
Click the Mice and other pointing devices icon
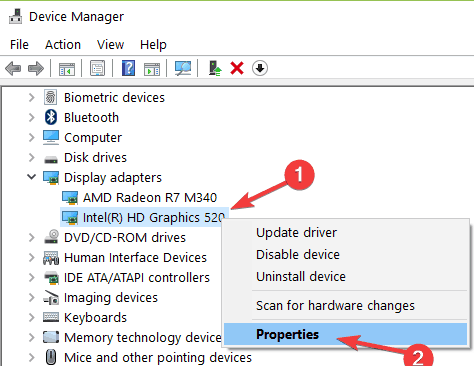pyautogui.click(x=51, y=357)
